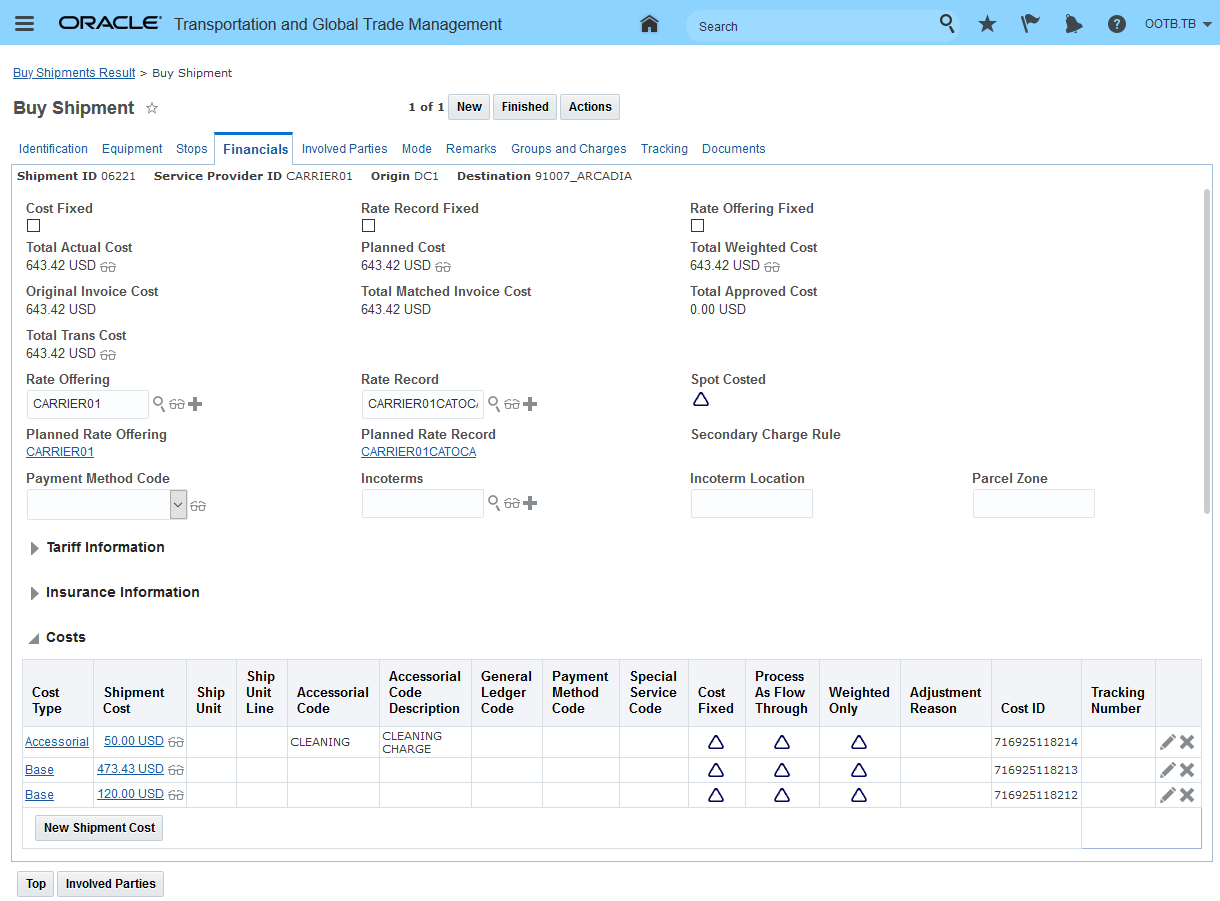
Task: Open the Groups and Charges tab
Action: tap(568, 149)
